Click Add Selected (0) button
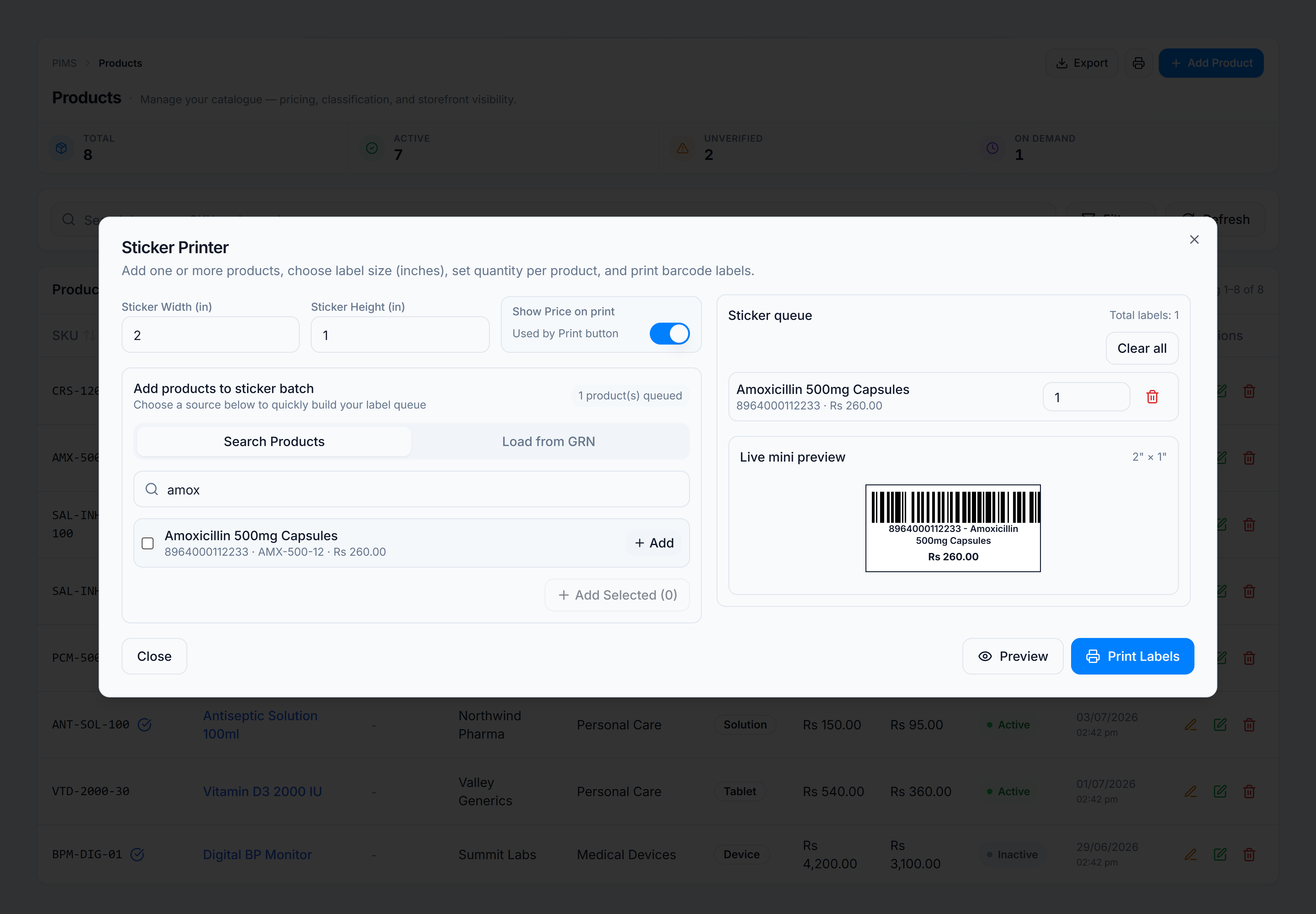 click(617, 595)
